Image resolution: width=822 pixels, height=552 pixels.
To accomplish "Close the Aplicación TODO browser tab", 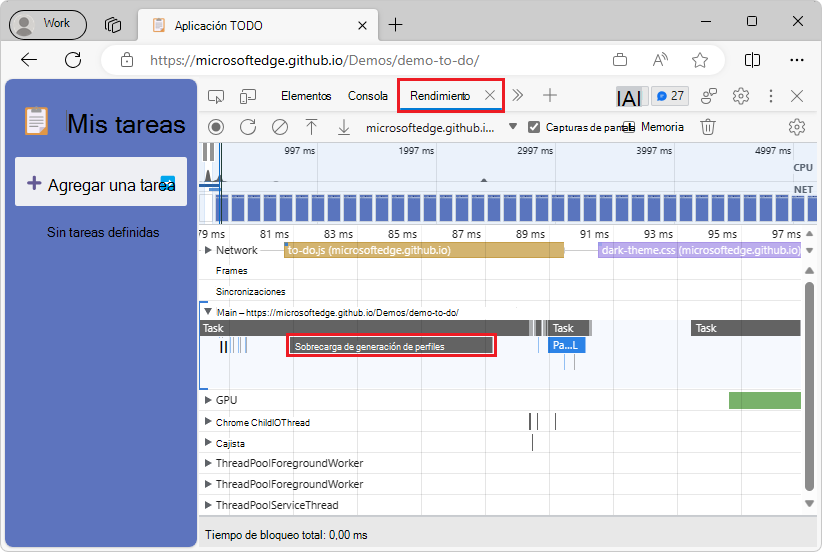I will 362,25.
